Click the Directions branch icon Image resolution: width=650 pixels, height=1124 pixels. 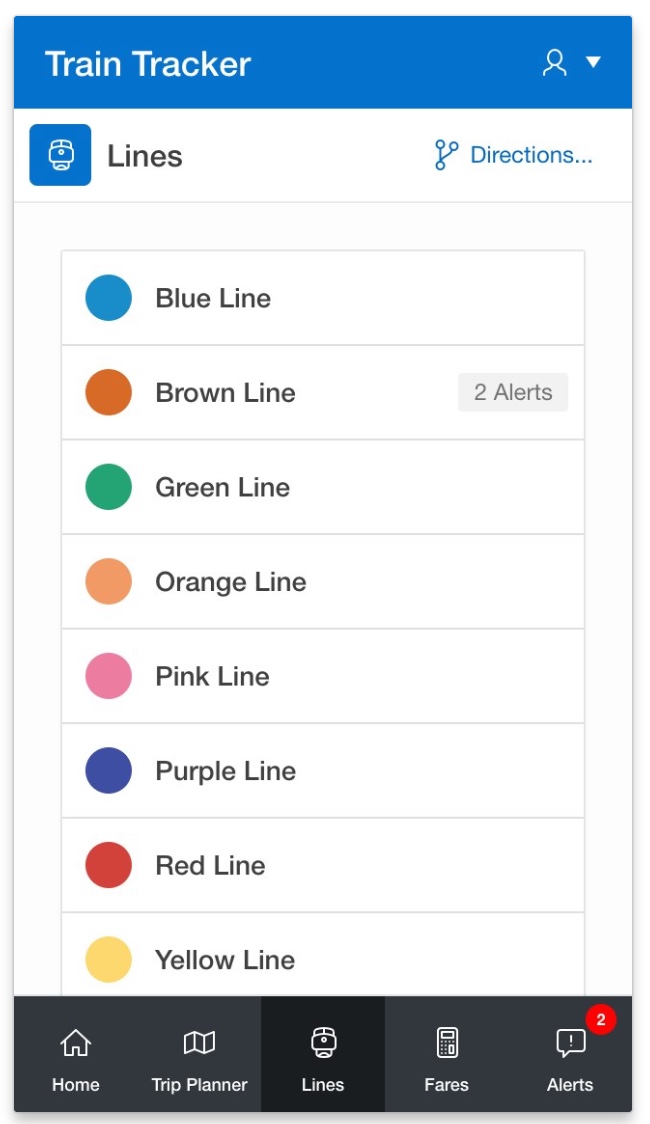coord(446,155)
